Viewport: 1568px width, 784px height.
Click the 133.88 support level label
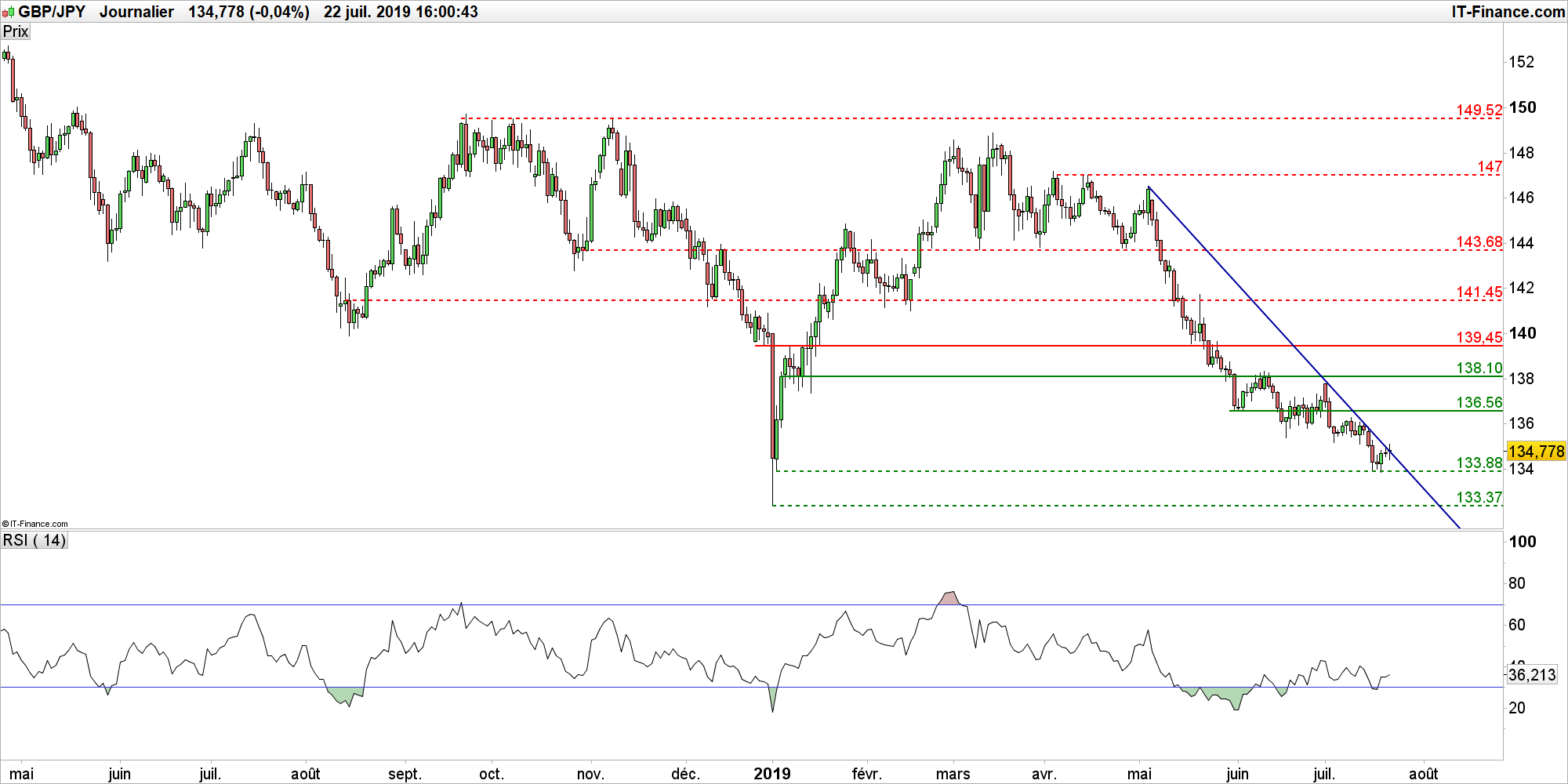pyautogui.click(x=1479, y=463)
